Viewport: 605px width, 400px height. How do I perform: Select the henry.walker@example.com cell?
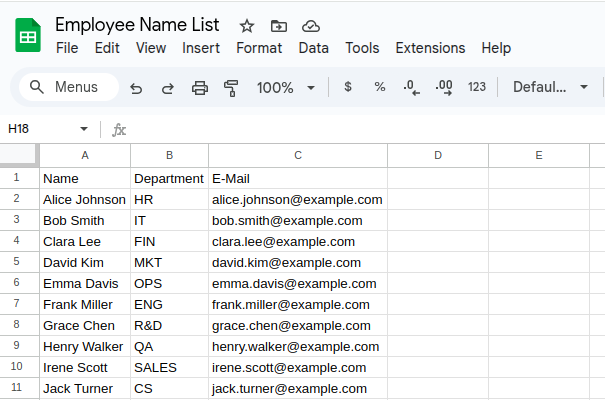[x=298, y=346]
